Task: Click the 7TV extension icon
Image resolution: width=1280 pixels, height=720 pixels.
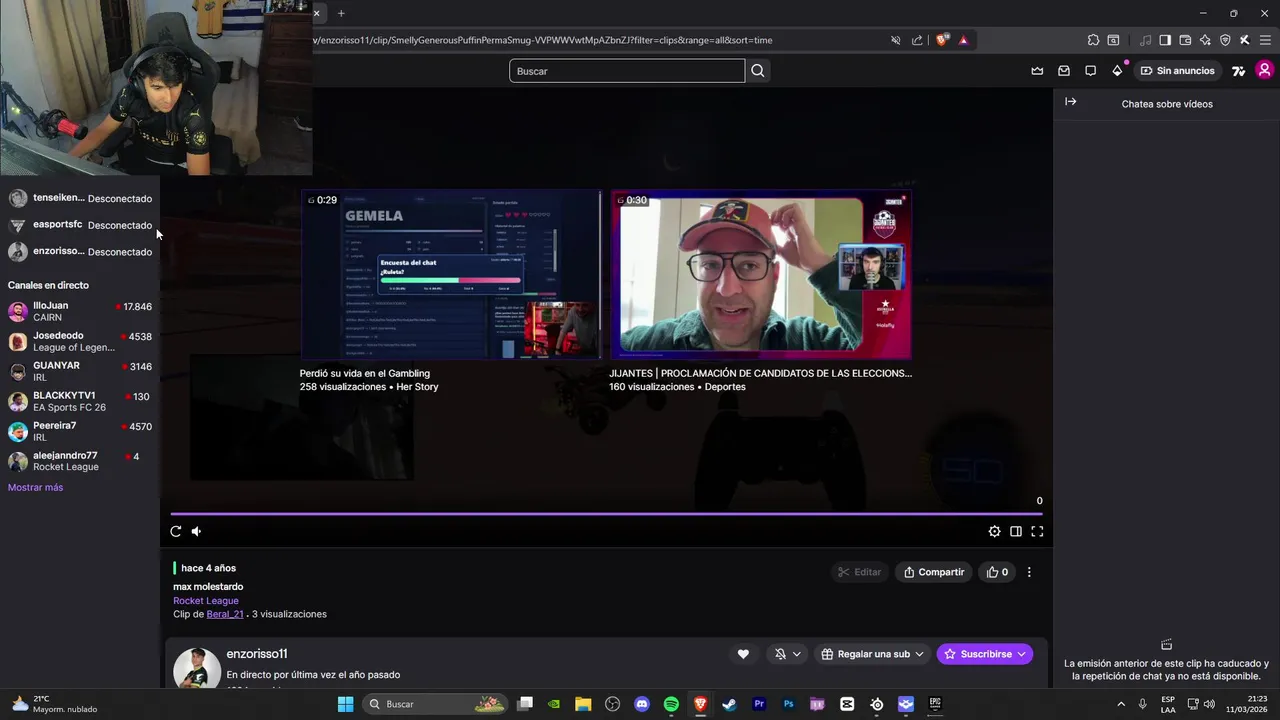Action: [x=1238, y=71]
